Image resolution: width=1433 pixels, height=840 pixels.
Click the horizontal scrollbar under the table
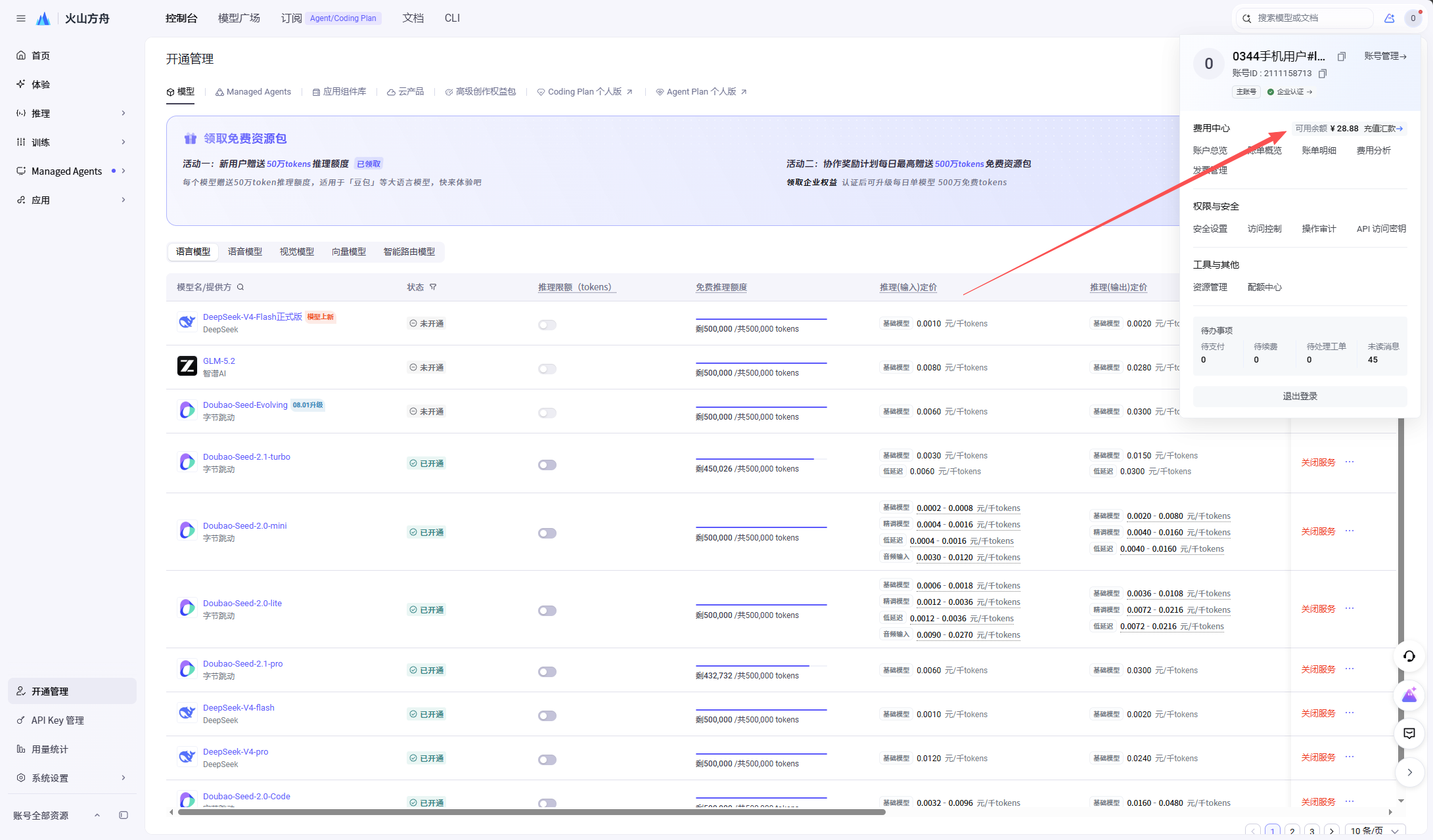click(x=532, y=812)
